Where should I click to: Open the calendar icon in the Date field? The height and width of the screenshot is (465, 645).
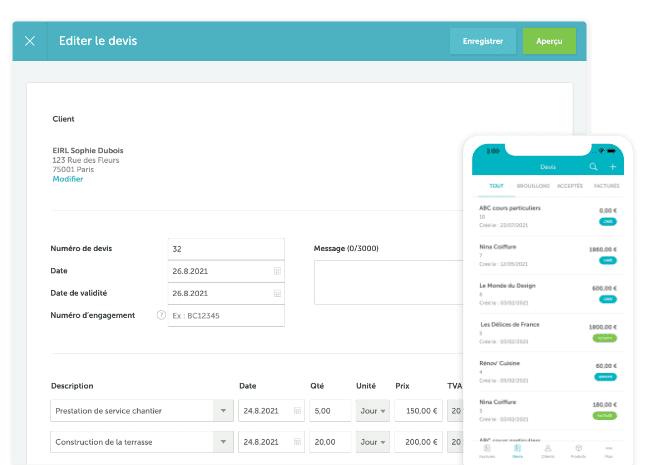[x=277, y=271]
